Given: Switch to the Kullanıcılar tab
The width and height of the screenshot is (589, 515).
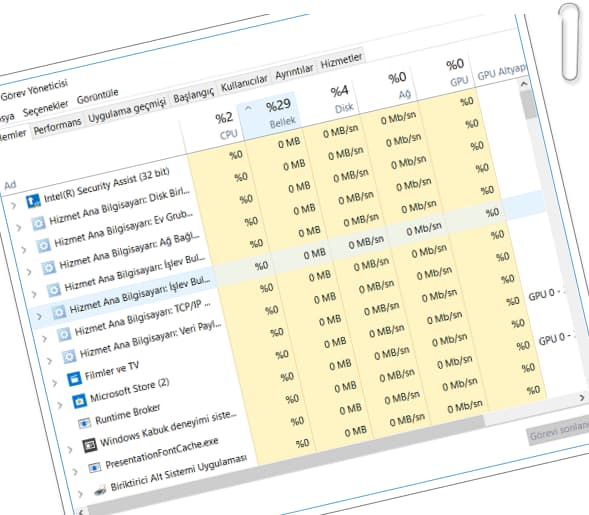Looking at the screenshot, I should coord(244,83).
